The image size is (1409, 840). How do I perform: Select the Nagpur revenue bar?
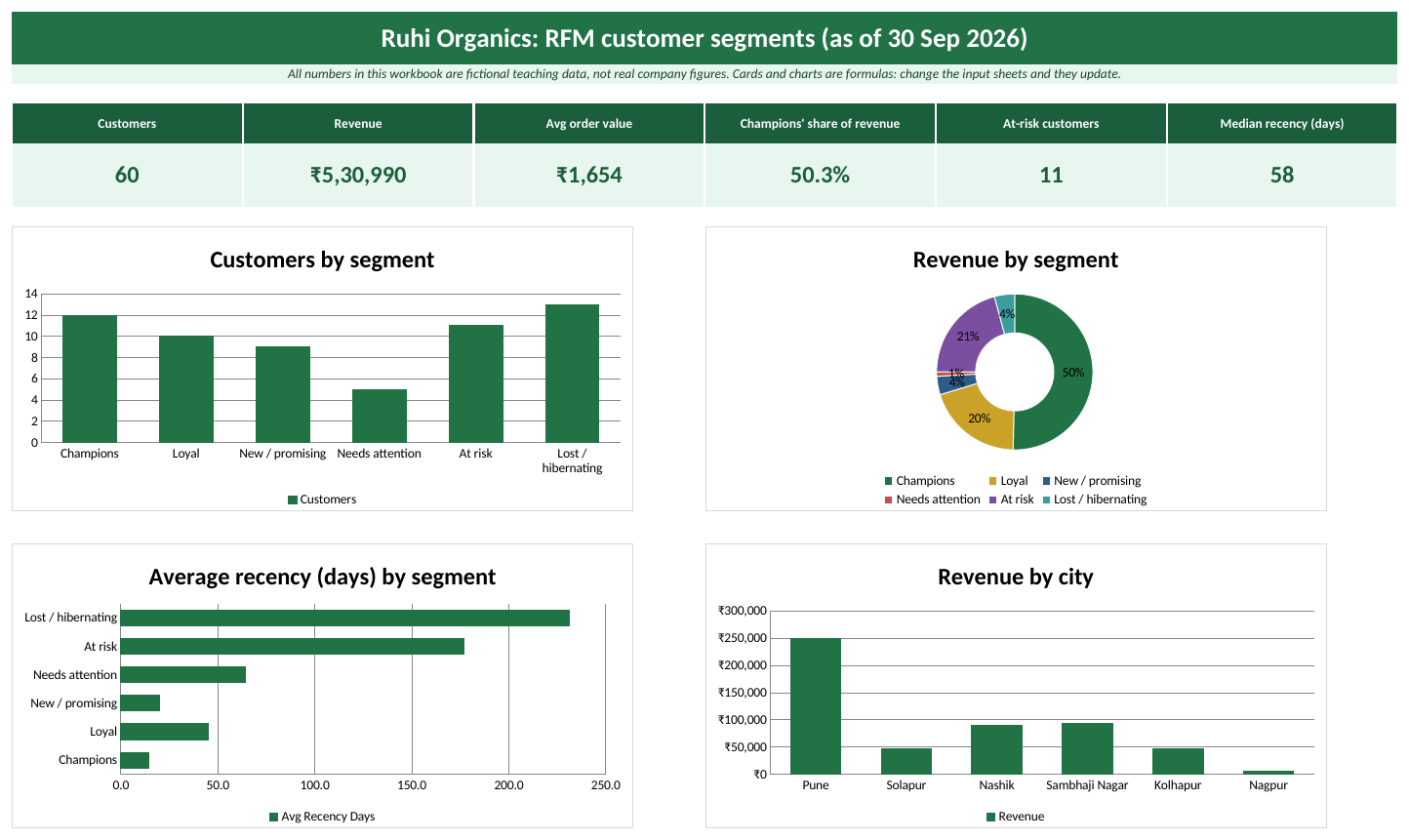(1268, 773)
